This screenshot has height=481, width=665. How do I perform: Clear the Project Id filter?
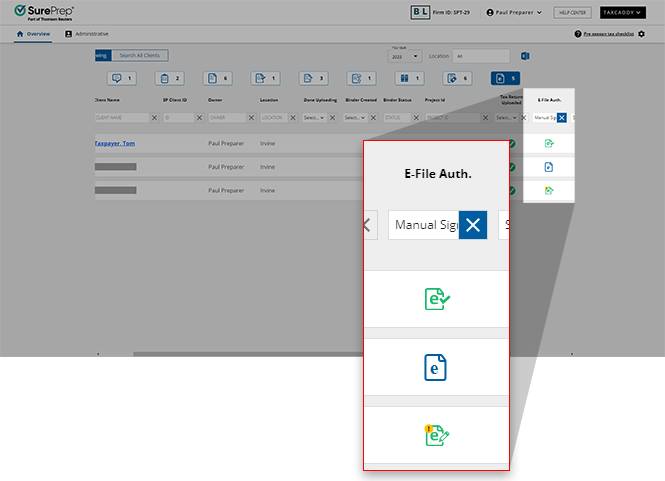486,118
